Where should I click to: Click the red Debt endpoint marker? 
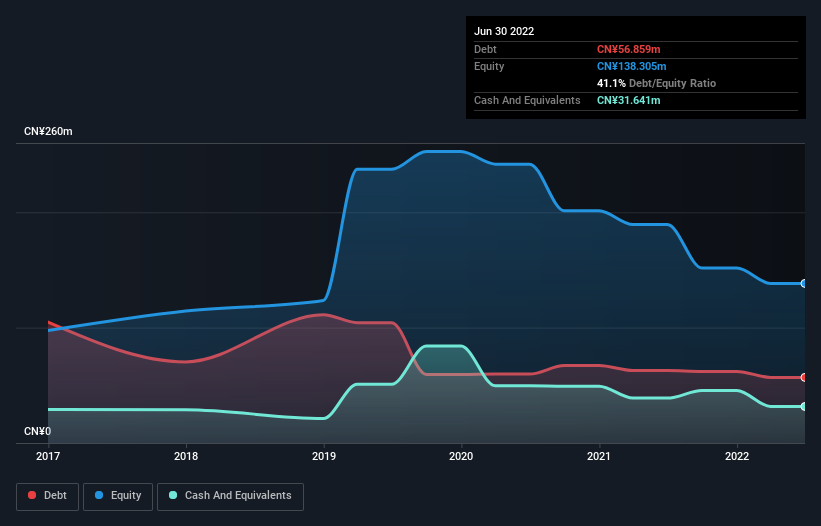coord(804,377)
